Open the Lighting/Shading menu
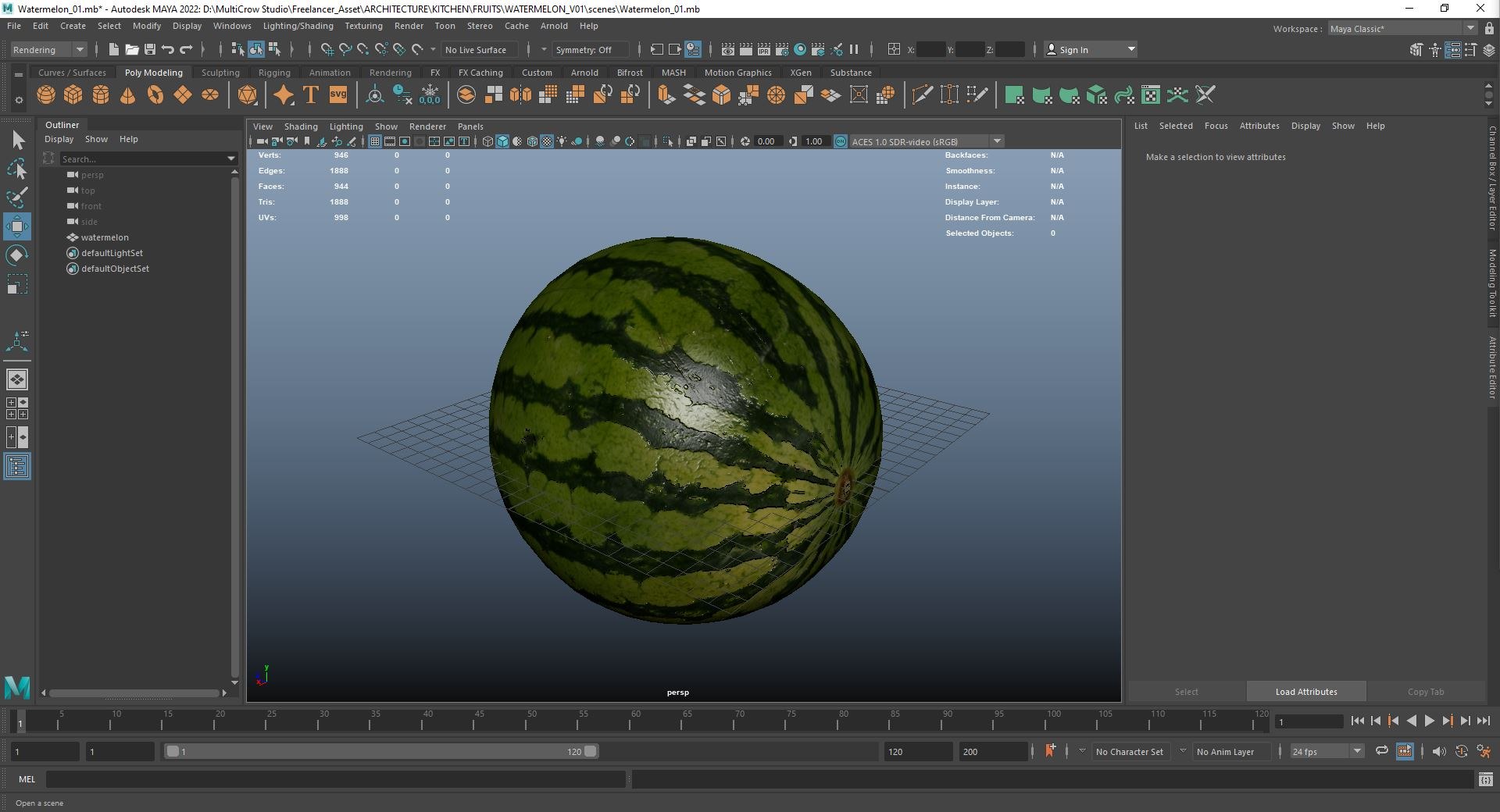This screenshot has width=1500, height=812. tap(298, 26)
